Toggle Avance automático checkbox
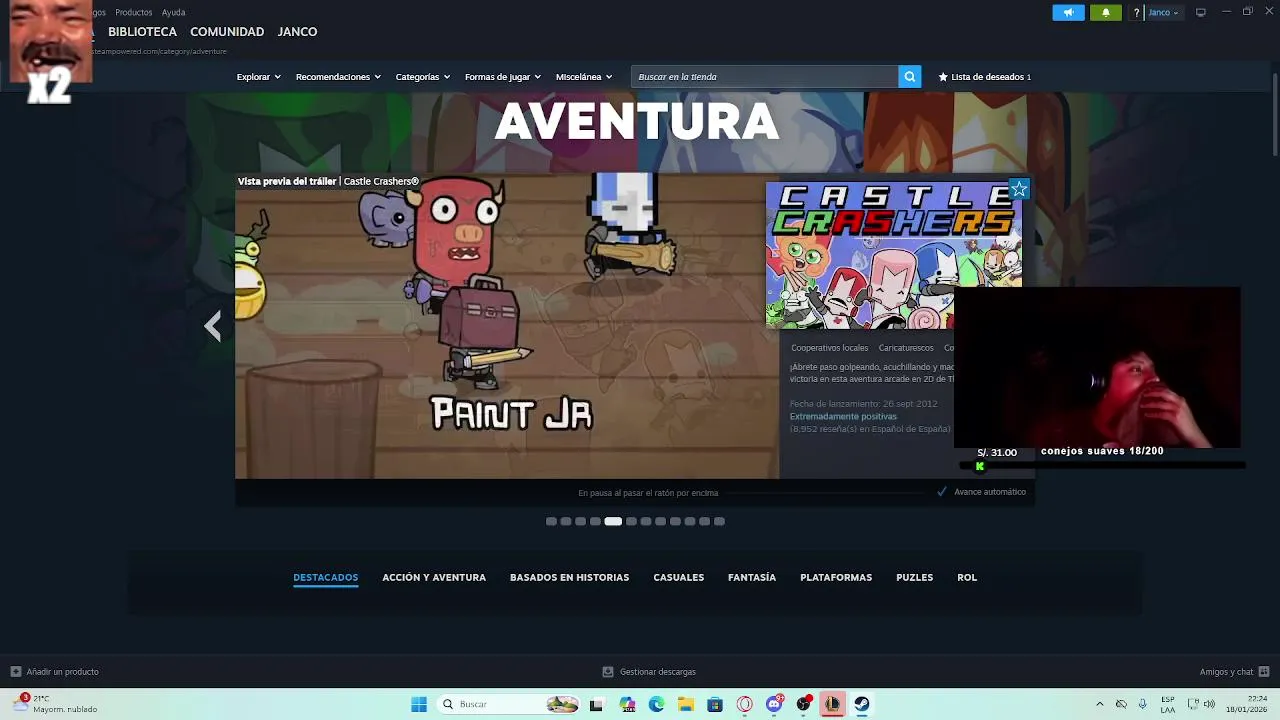 pyautogui.click(x=942, y=492)
